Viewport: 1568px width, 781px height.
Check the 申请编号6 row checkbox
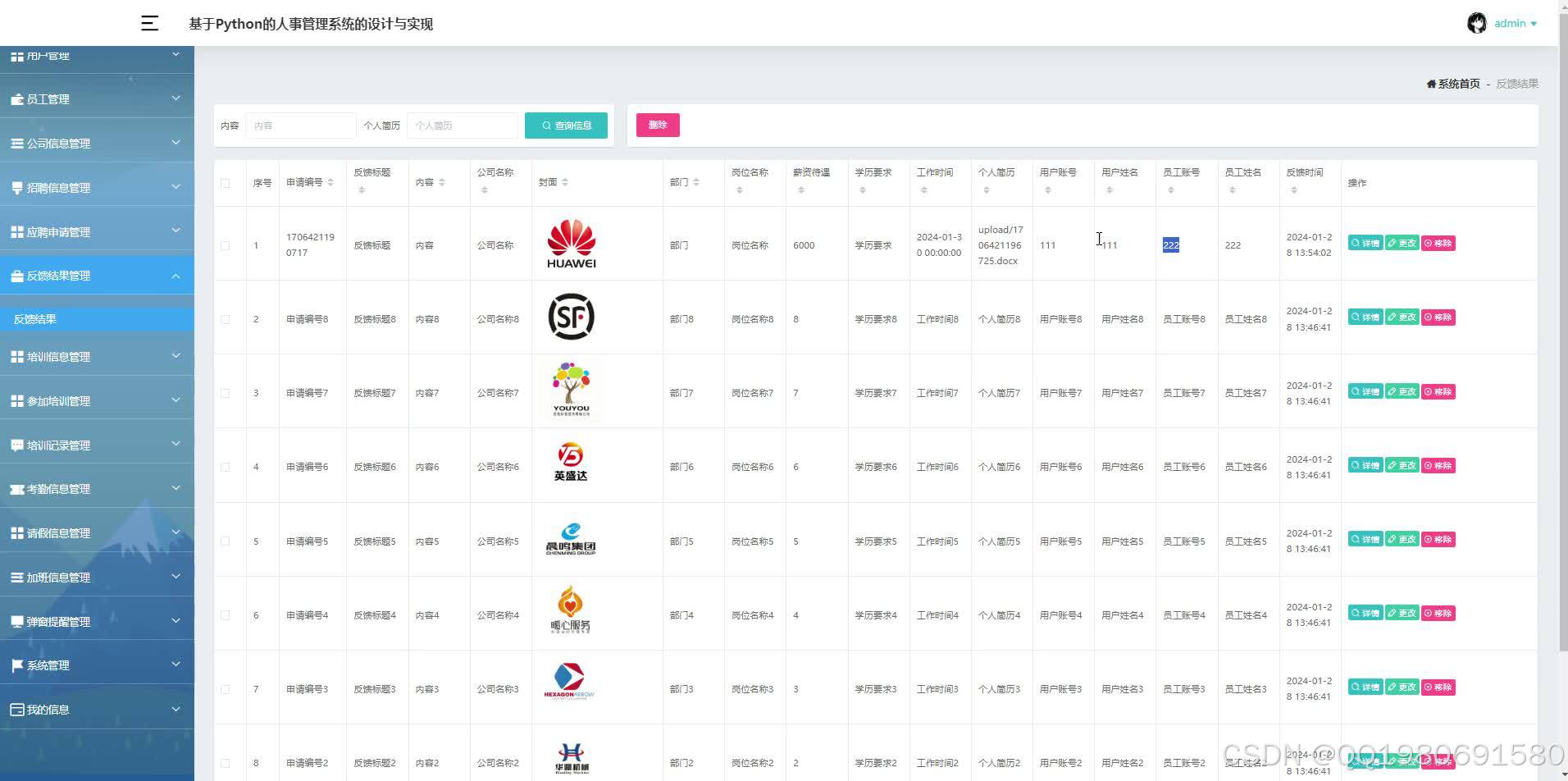[x=226, y=467]
